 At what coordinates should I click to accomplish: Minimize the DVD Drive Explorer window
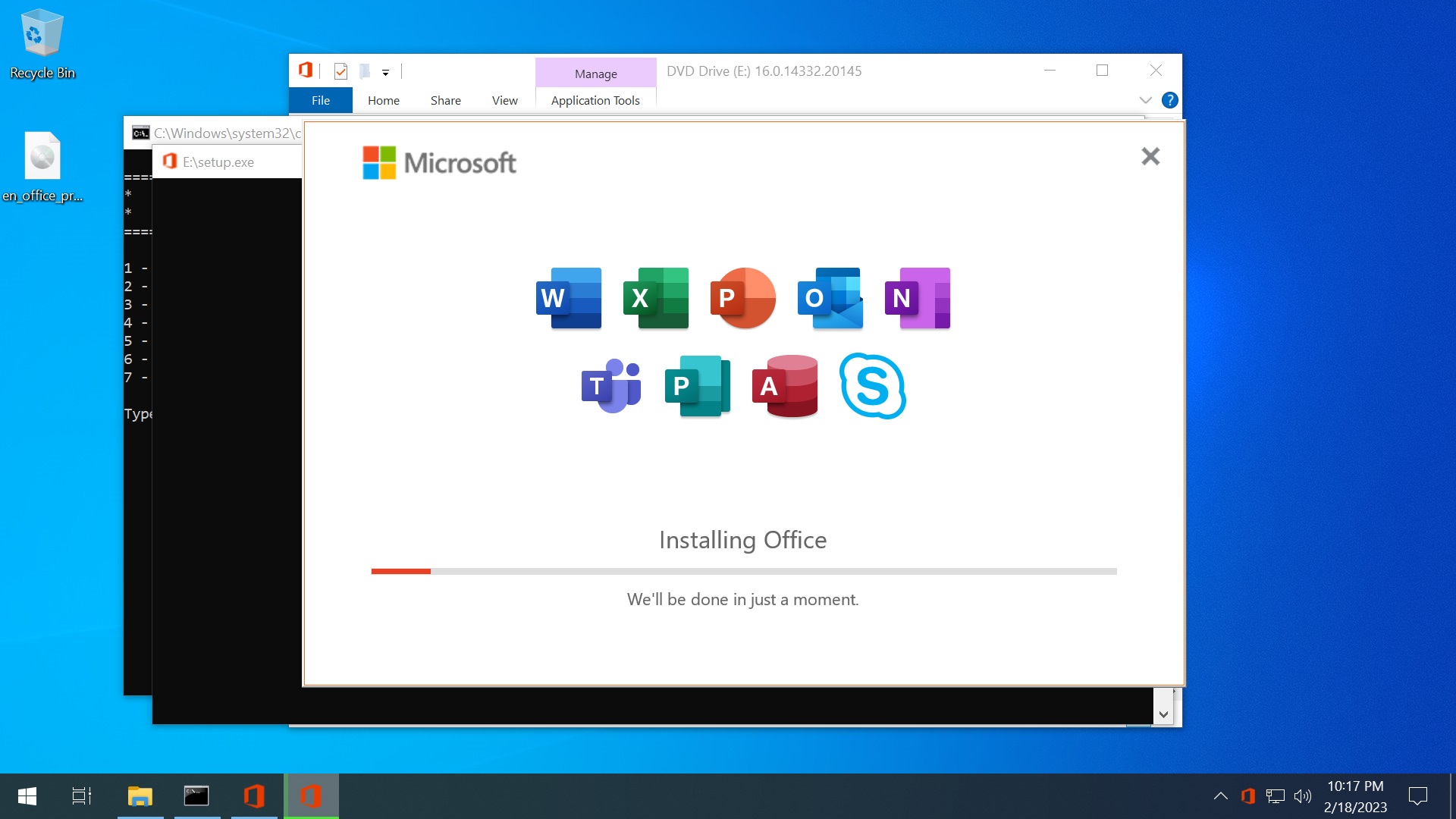coord(1050,71)
